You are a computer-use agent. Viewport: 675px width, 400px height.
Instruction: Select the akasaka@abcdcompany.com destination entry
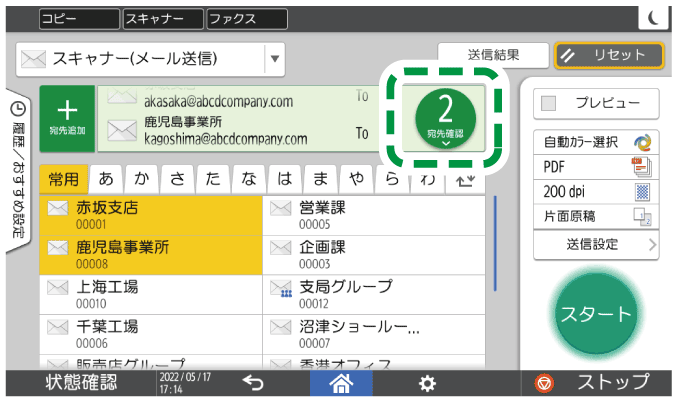[238, 98]
